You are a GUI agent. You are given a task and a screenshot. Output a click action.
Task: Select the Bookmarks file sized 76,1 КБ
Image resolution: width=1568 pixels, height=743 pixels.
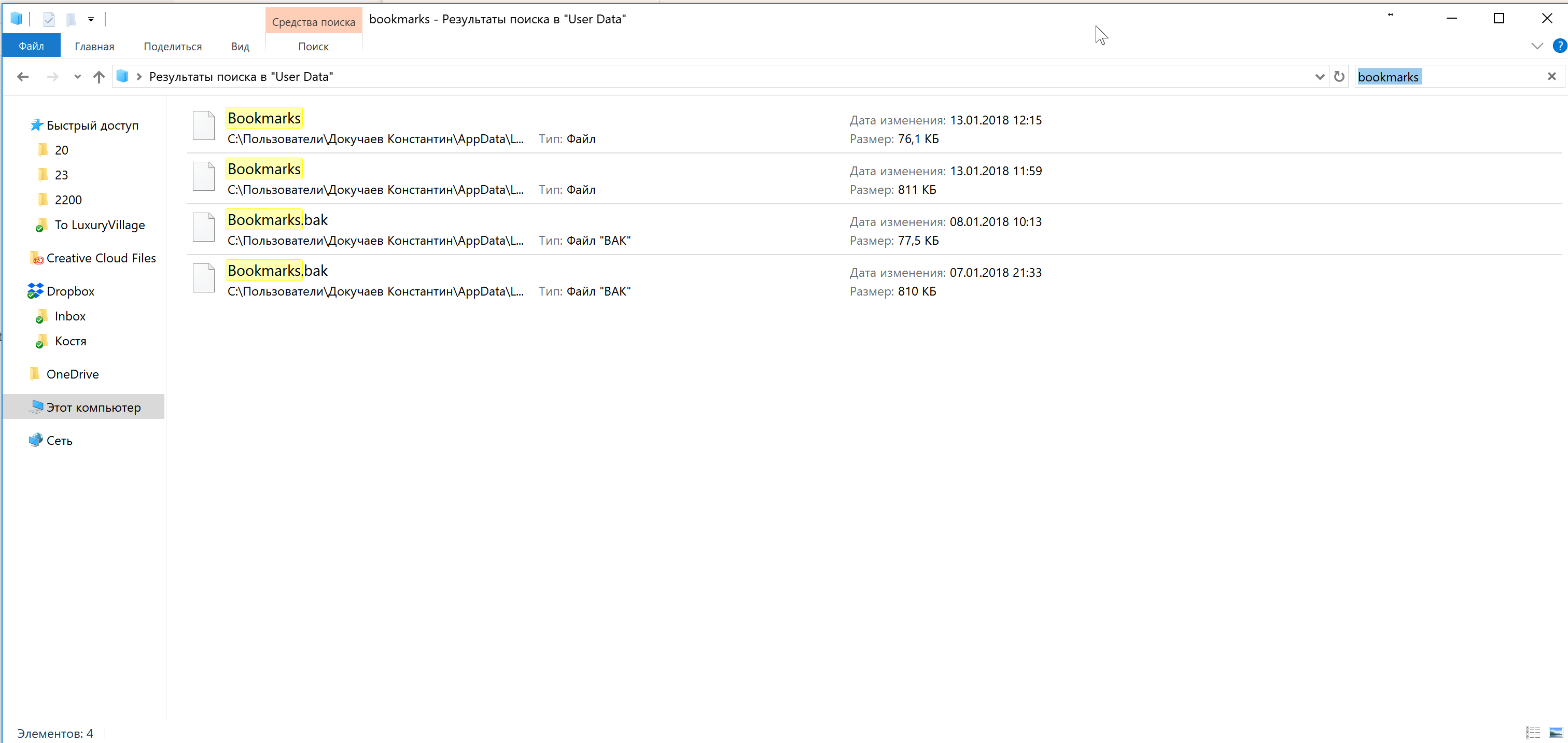(264, 118)
